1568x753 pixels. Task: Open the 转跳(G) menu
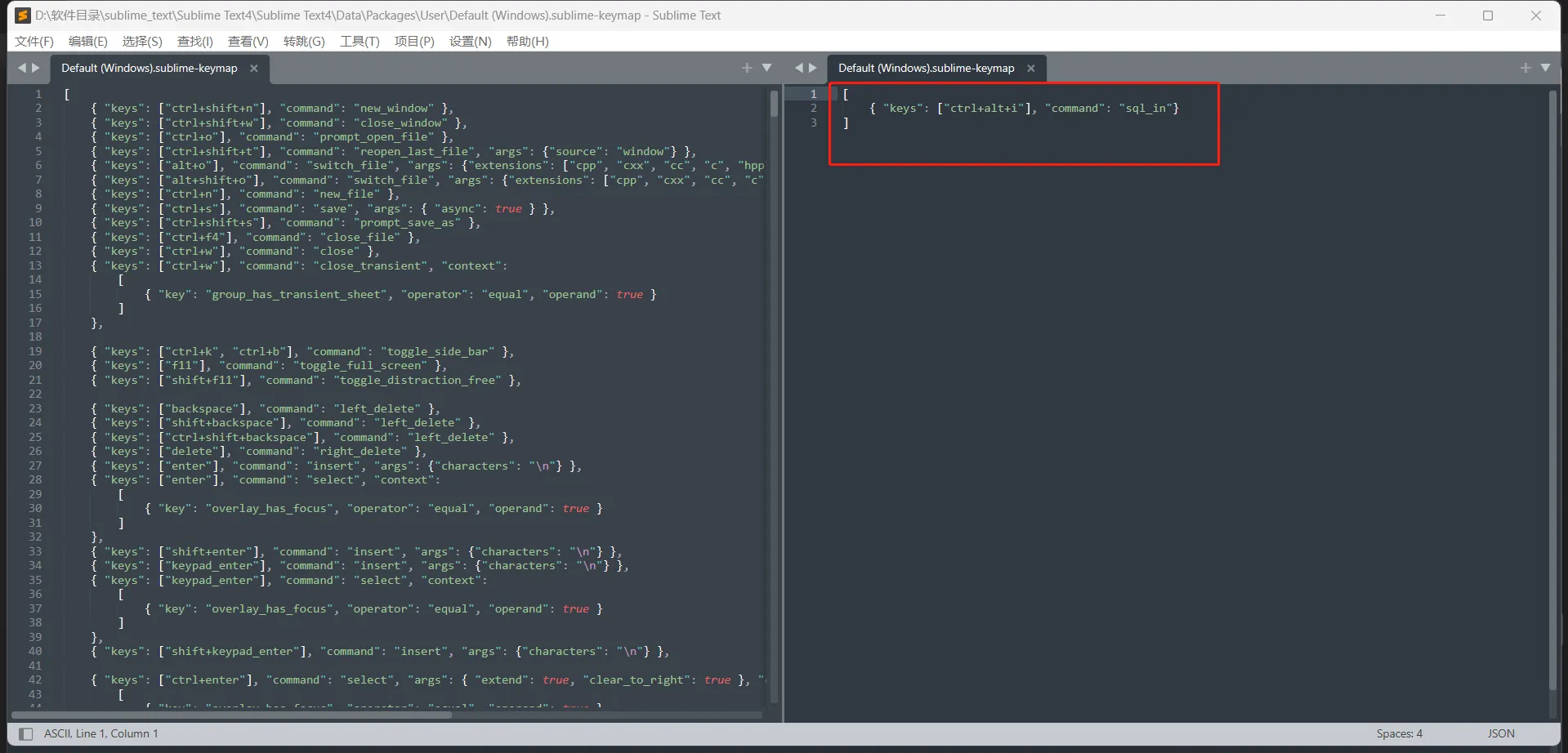coord(304,41)
